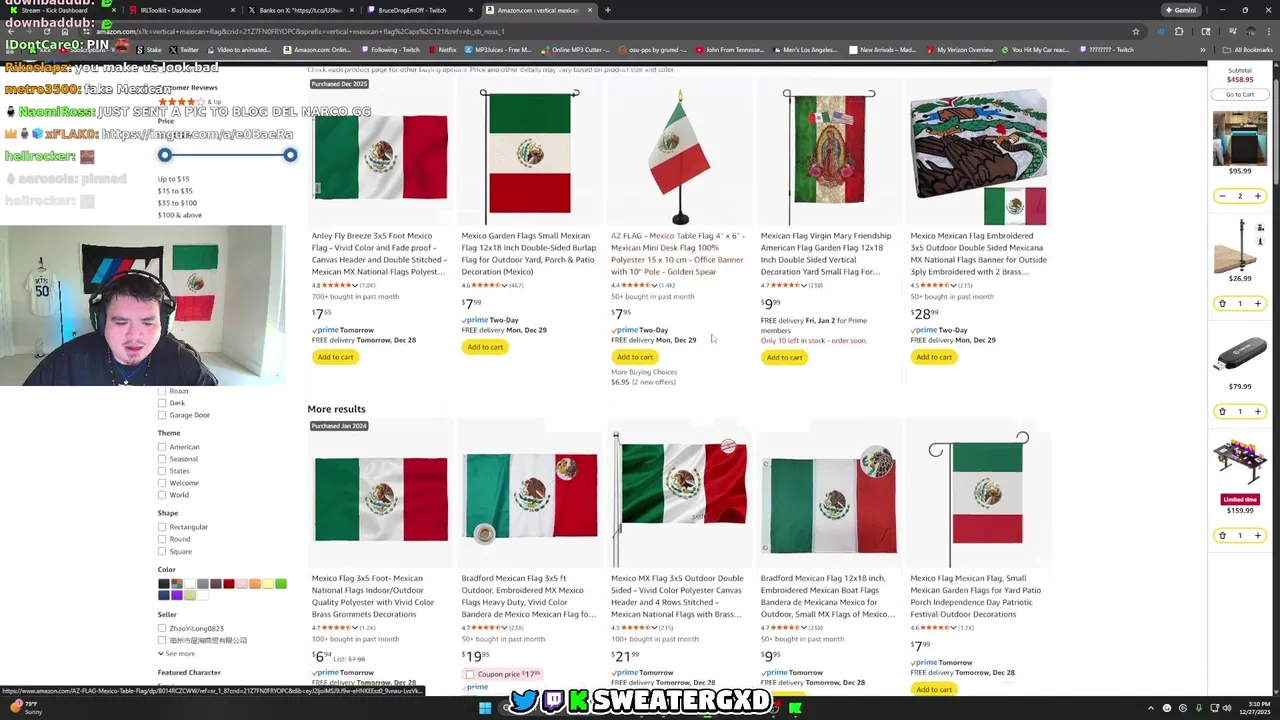Image resolution: width=1280 pixels, height=720 pixels.
Task: Check the ZhaoYiLong0823 seller checkbox
Action: pyautogui.click(x=162, y=628)
